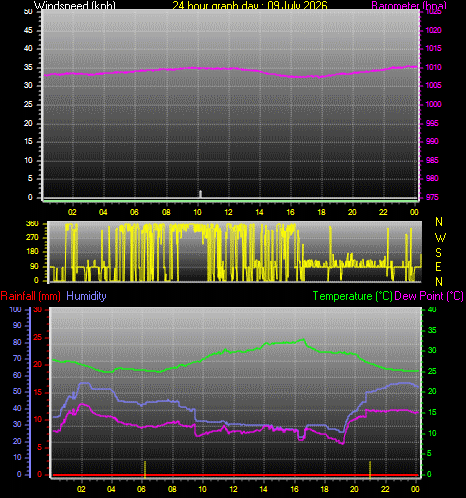Image resolution: width=466 pixels, height=498 pixels.
Task: Click the S compass letter beside wind direction graph
Action: pyautogui.click(x=439, y=253)
